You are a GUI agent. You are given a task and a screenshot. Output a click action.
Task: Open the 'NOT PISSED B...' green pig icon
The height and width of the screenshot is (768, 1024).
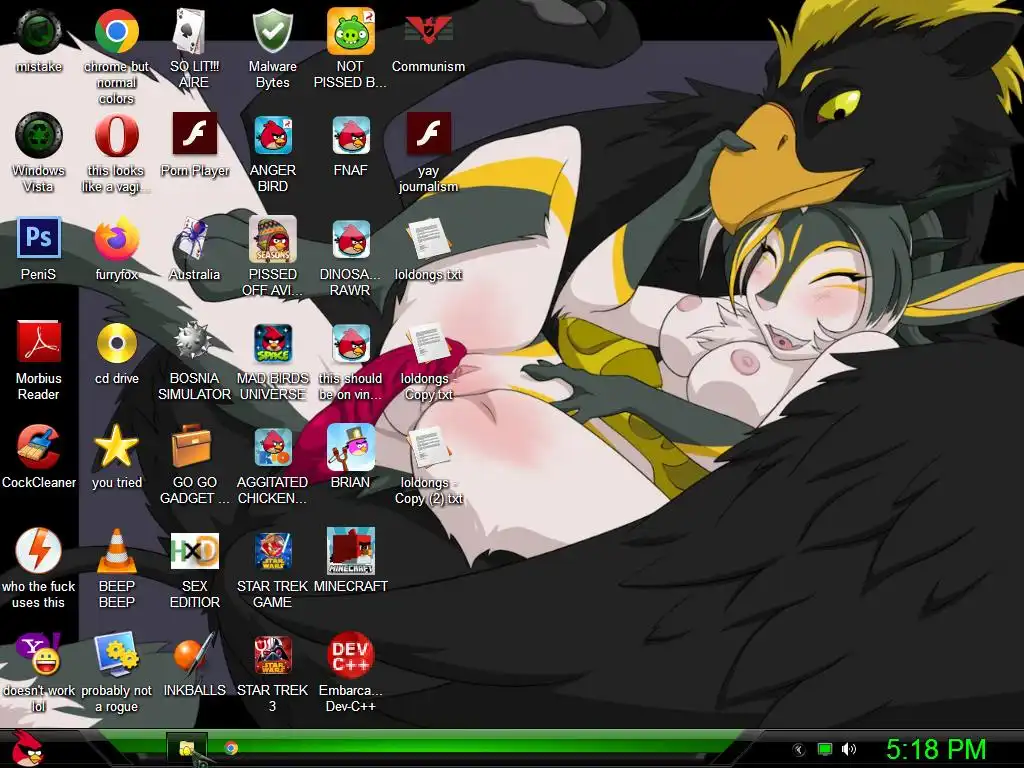351,31
